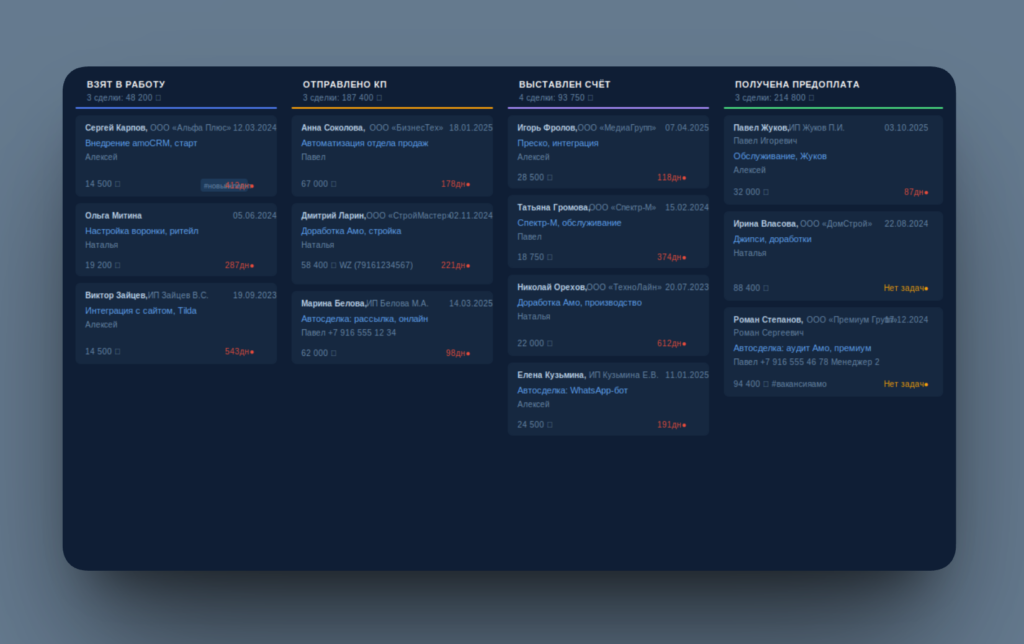This screenshot has height=644, width=1024.
Task: Select the Получена предоплата column header
Action: (x=797, y=84)
